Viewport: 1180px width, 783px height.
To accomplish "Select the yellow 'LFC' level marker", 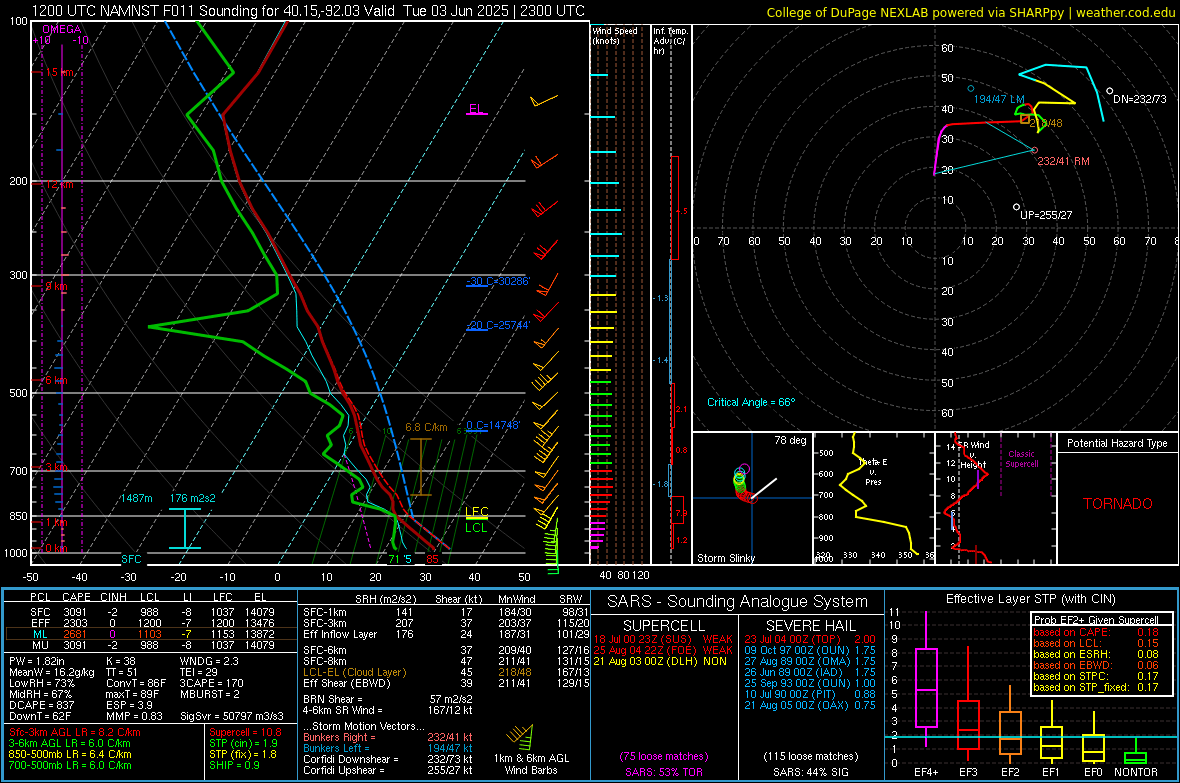I will (x=476, y=511).
